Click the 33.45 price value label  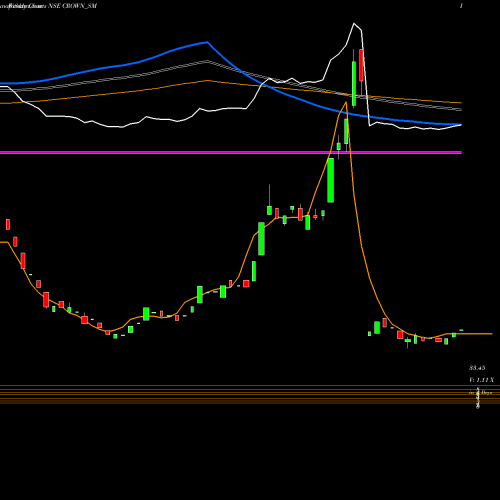[477, 368]
